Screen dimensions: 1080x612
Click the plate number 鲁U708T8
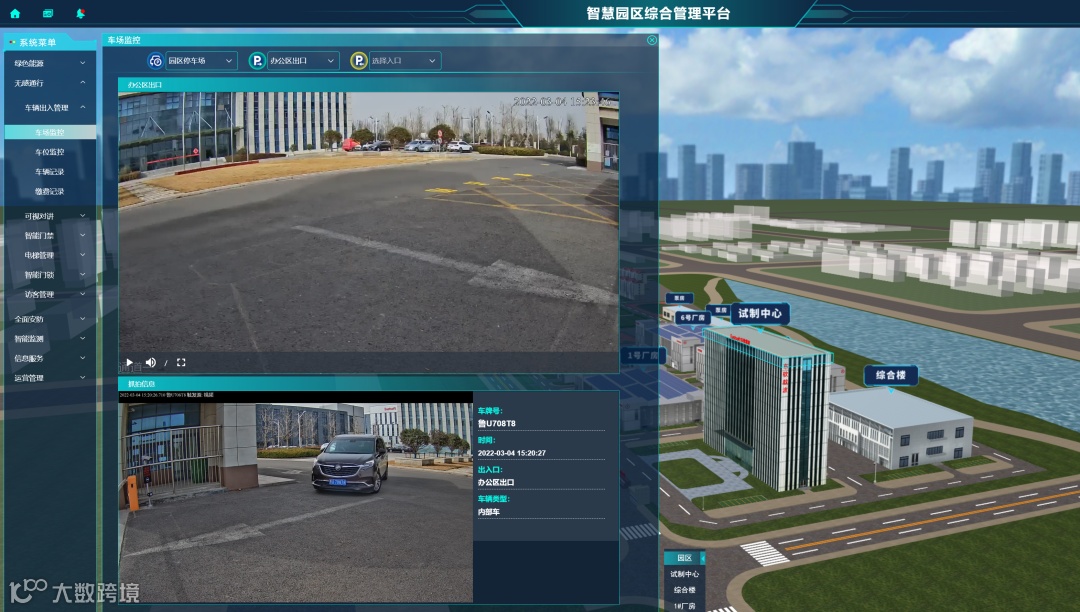click(497, 423)
